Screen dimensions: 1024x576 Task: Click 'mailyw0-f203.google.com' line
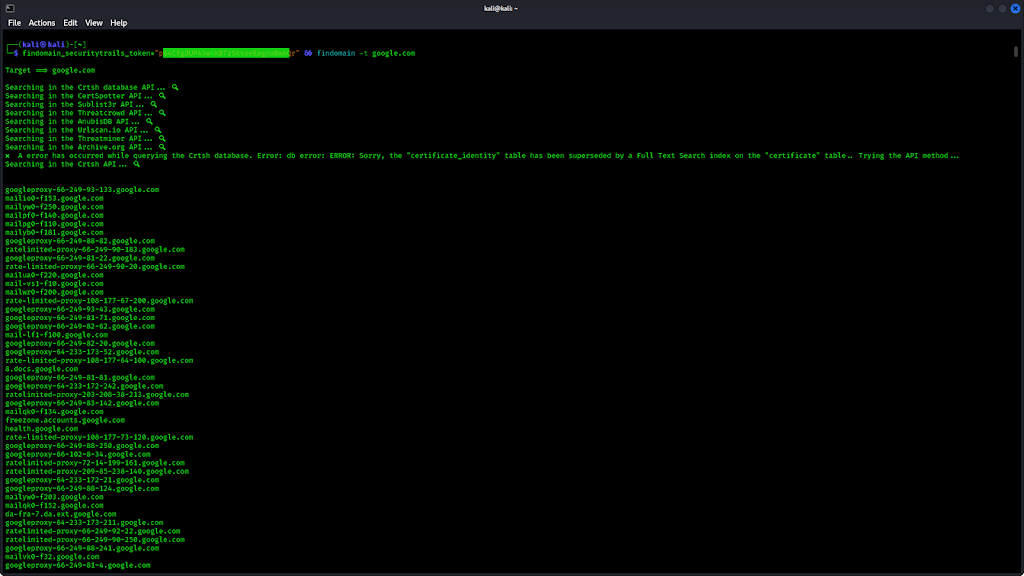(54, 496)
